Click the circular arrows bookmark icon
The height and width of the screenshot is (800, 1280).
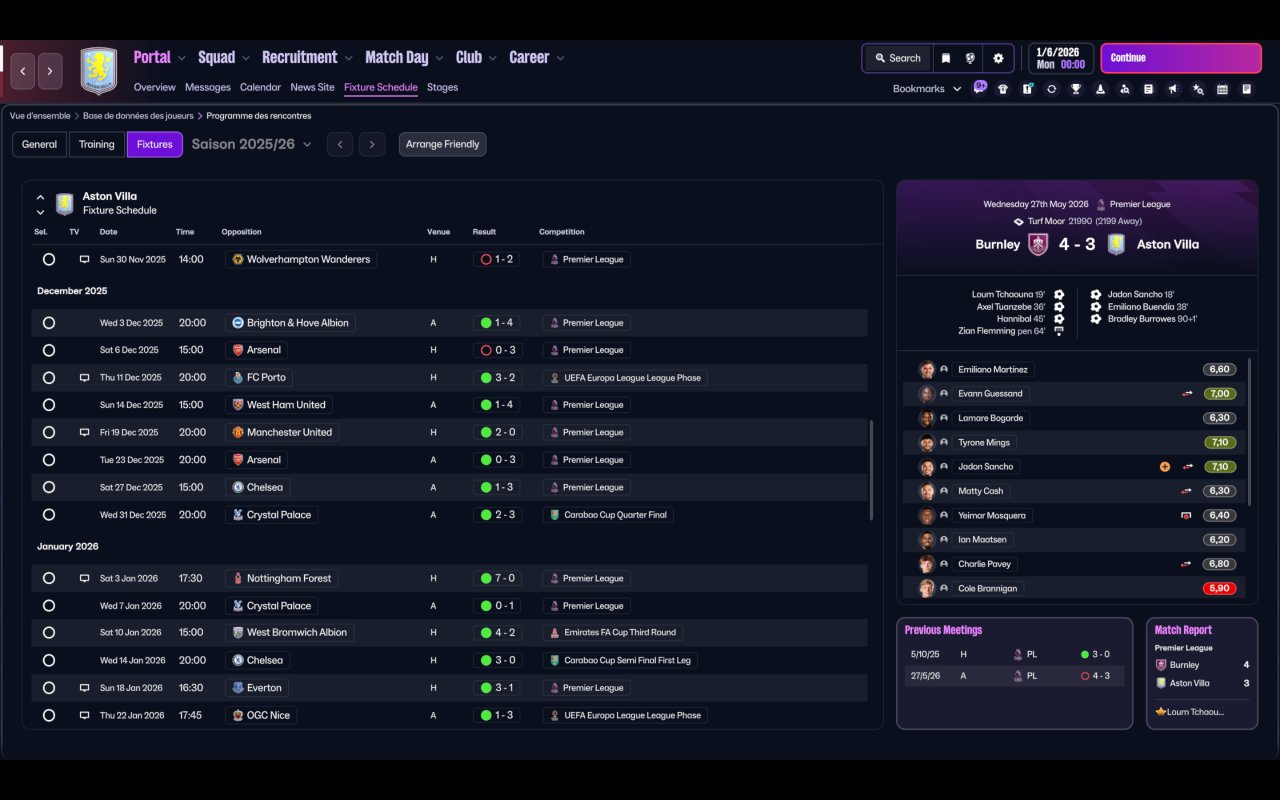coord(1051,89)
